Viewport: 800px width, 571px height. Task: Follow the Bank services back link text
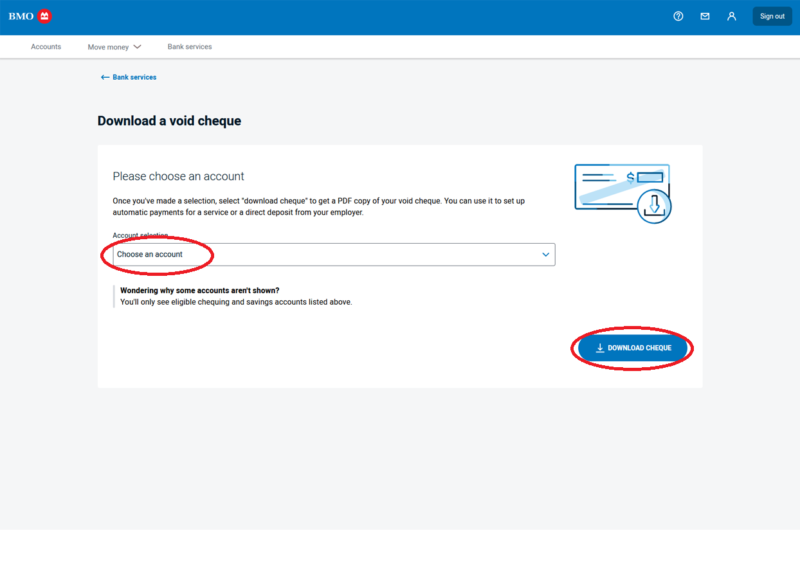click(x=135, y=77)
